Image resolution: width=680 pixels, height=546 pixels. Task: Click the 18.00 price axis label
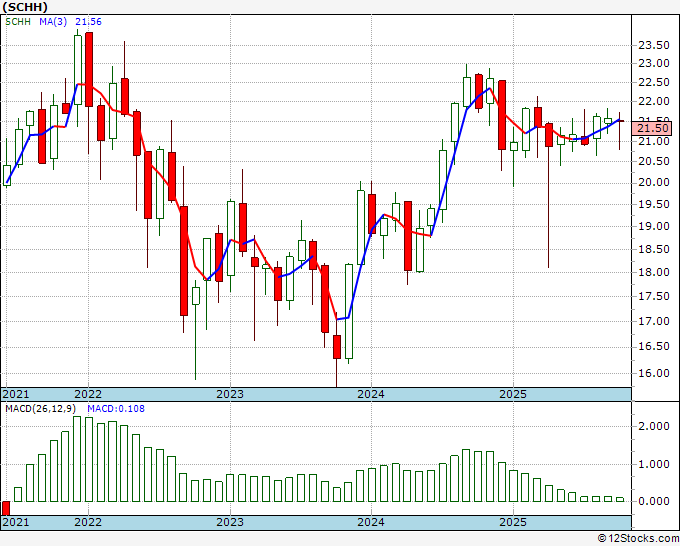pyautogui.click(x=654, y=272)
